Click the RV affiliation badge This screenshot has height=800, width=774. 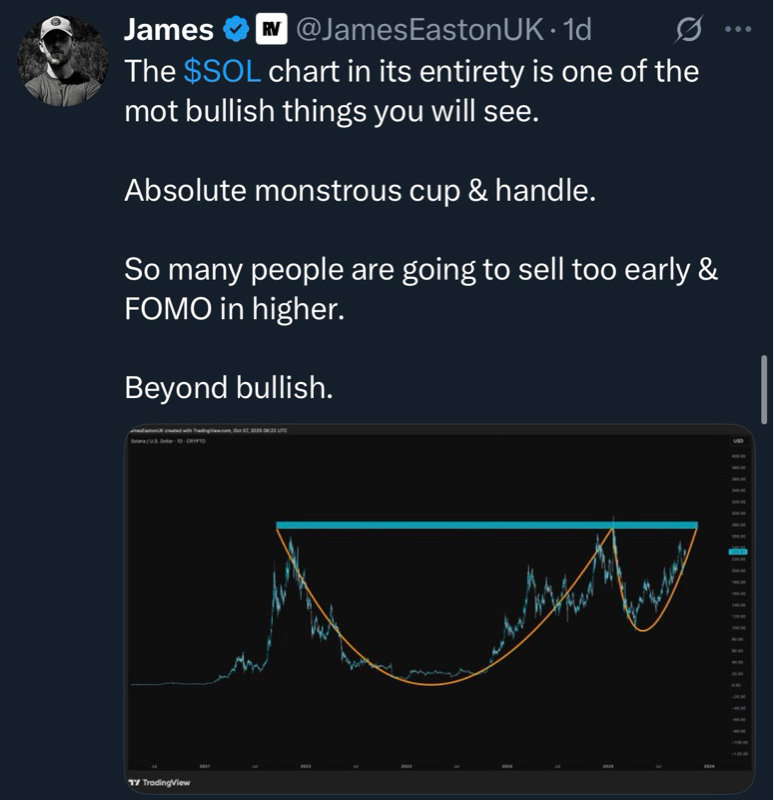click(x=269, y=31)
